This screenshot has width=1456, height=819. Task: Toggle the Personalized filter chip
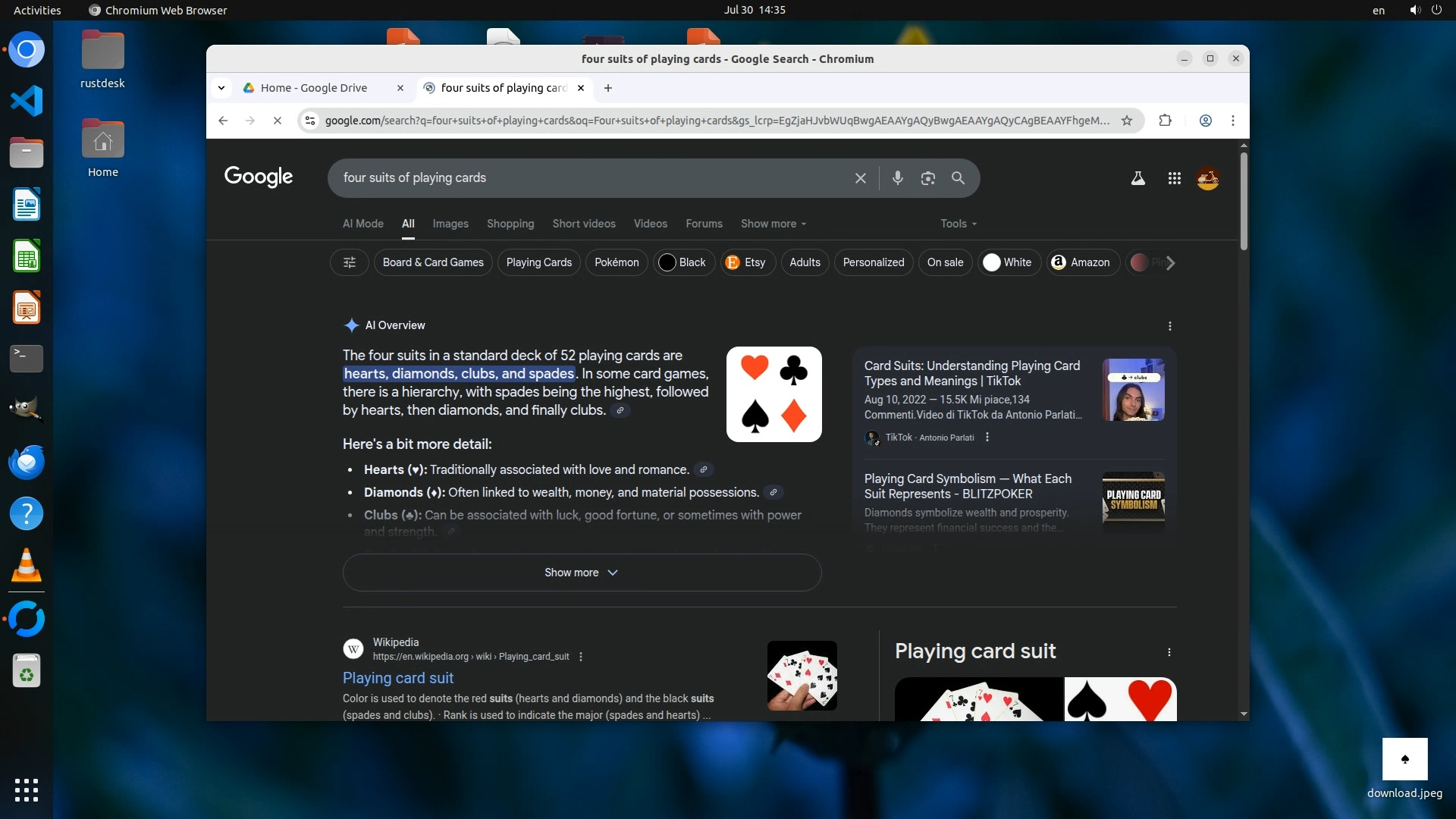pyautogui.click(x=873, y=262)
